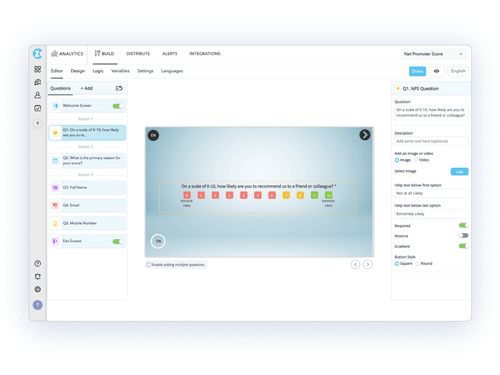
Task: Switch to the Editor sub-tab
Action: click(57, 71)
